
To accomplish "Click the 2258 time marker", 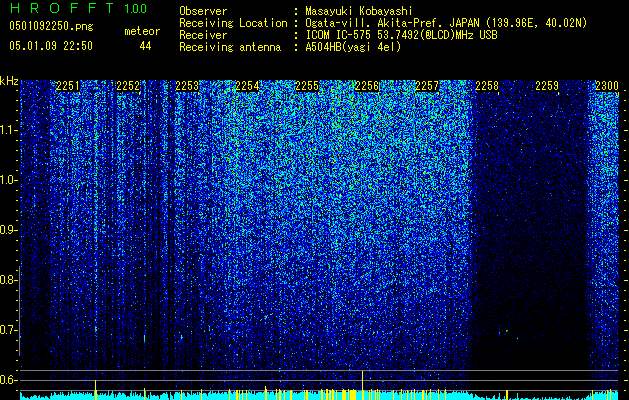I will (487, 86).
